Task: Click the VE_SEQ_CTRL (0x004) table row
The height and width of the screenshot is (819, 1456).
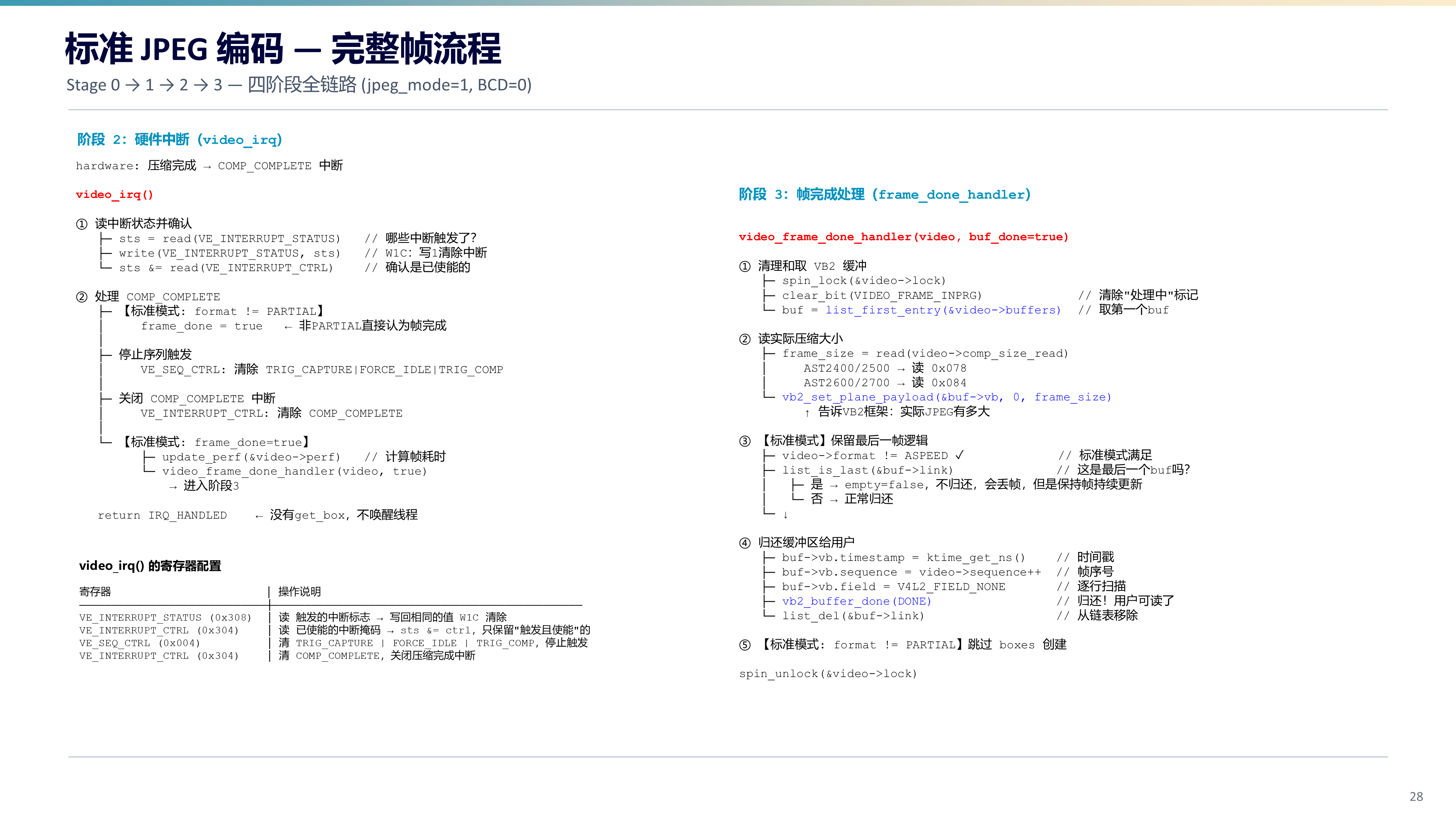Action: tap(333, 643)
